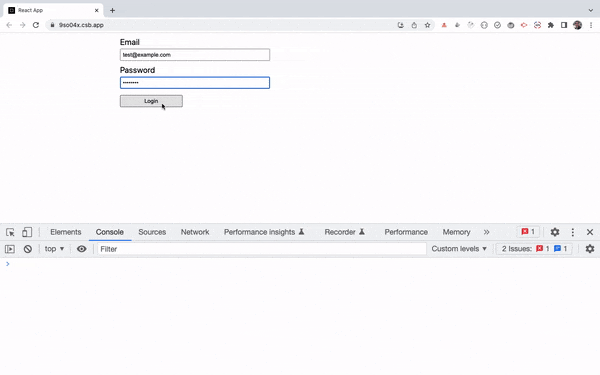The image size is (600, 375).
Task: Click the red triangle extension icon
Action: 444,25
